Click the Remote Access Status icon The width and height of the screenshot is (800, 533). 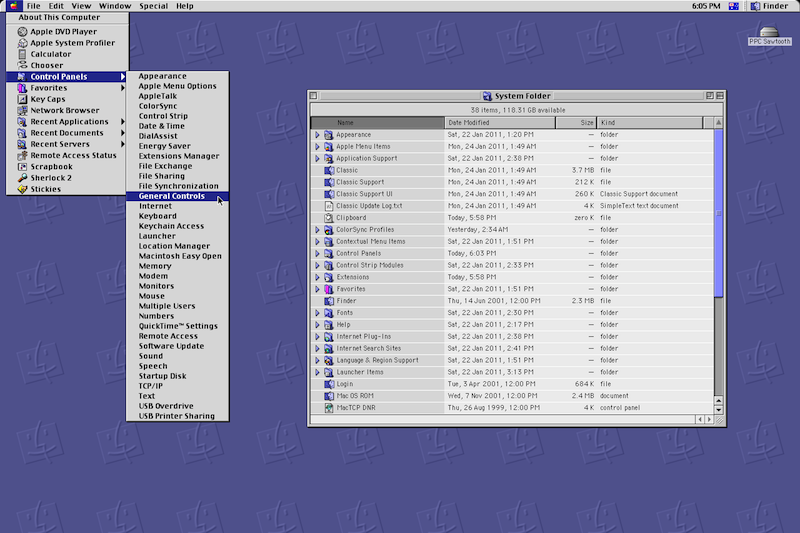(x=22, y=156)
